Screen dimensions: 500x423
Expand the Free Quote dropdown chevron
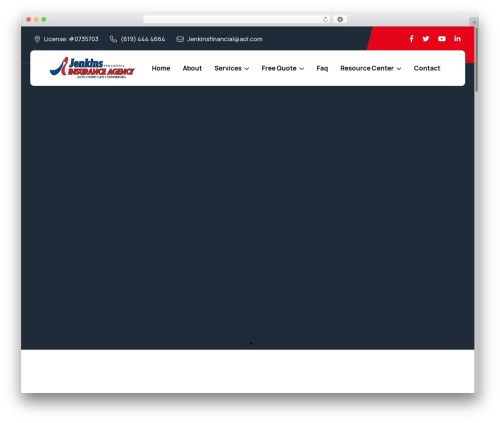(302, 69)
